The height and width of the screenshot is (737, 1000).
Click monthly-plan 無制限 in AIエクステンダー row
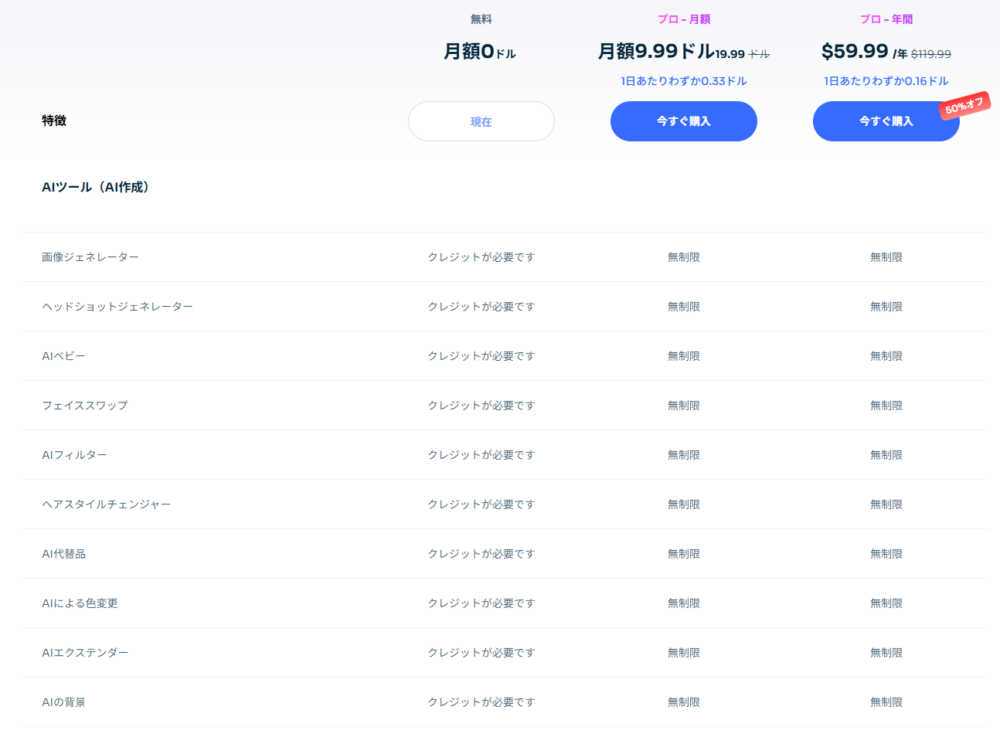[684, 652]
